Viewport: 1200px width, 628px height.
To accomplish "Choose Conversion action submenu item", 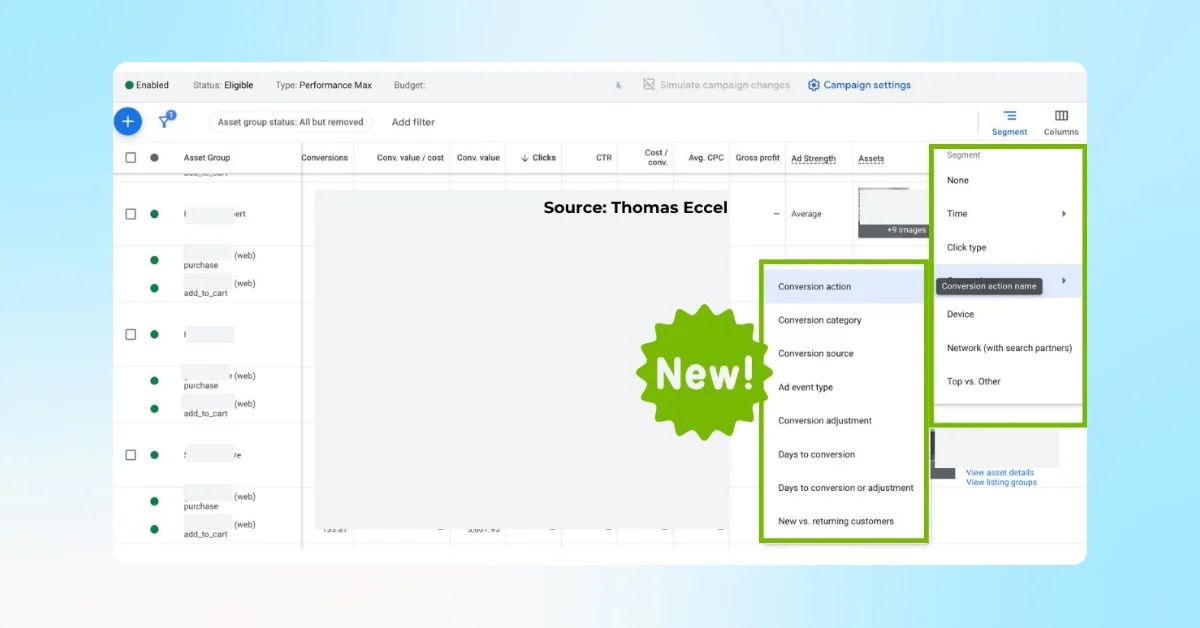I will [x=844, y=287].
